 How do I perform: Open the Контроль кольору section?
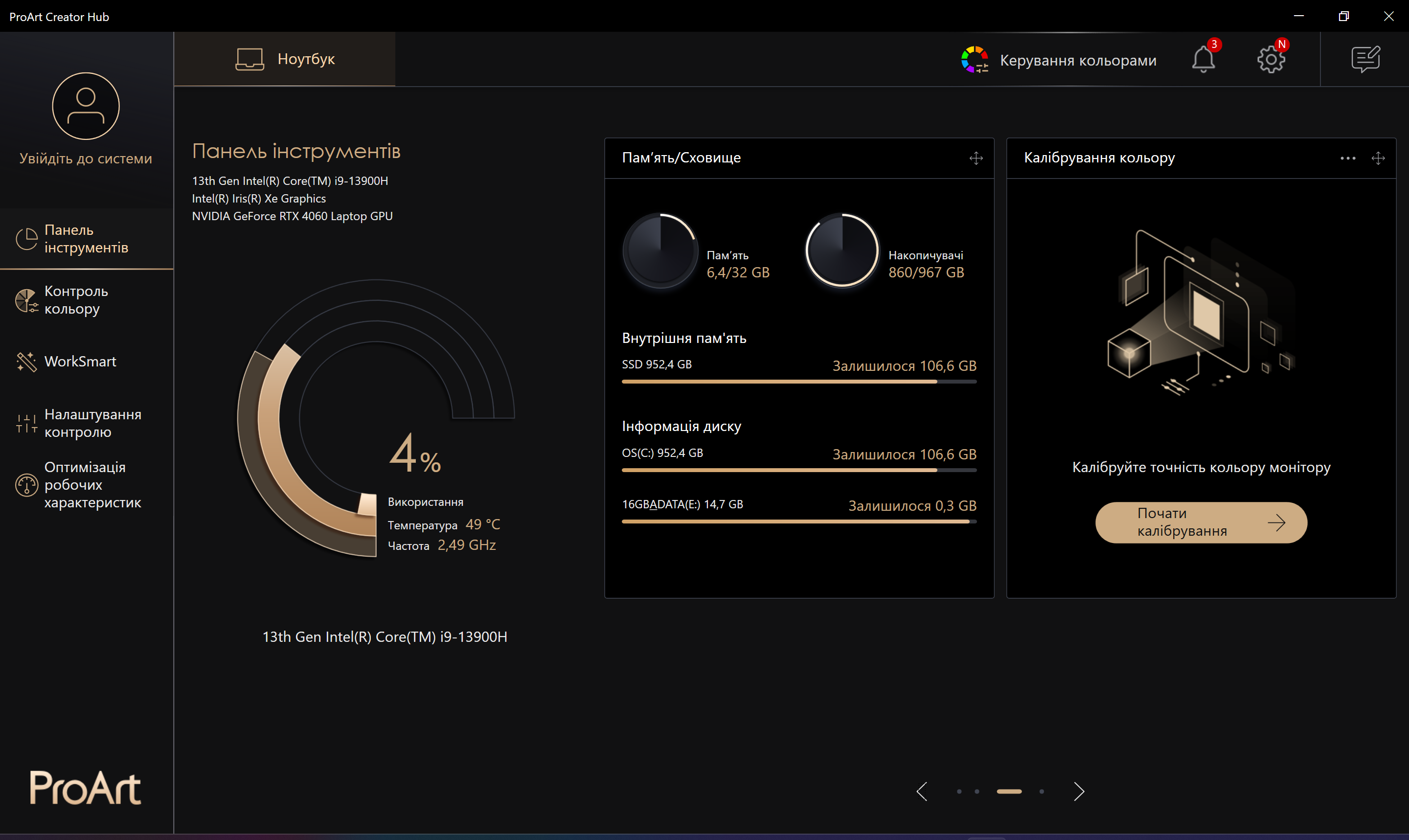76,300
